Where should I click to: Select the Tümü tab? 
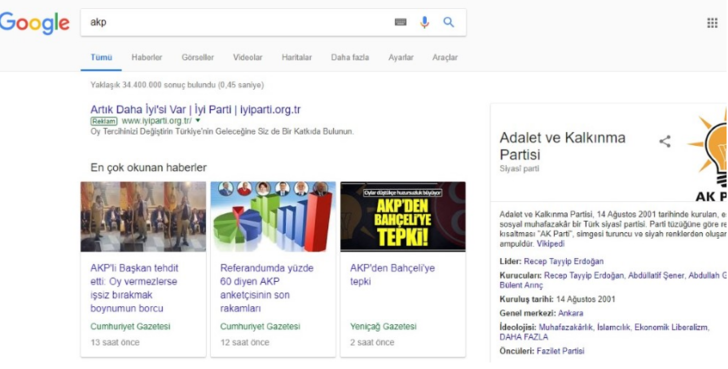(x=101, y=58)
